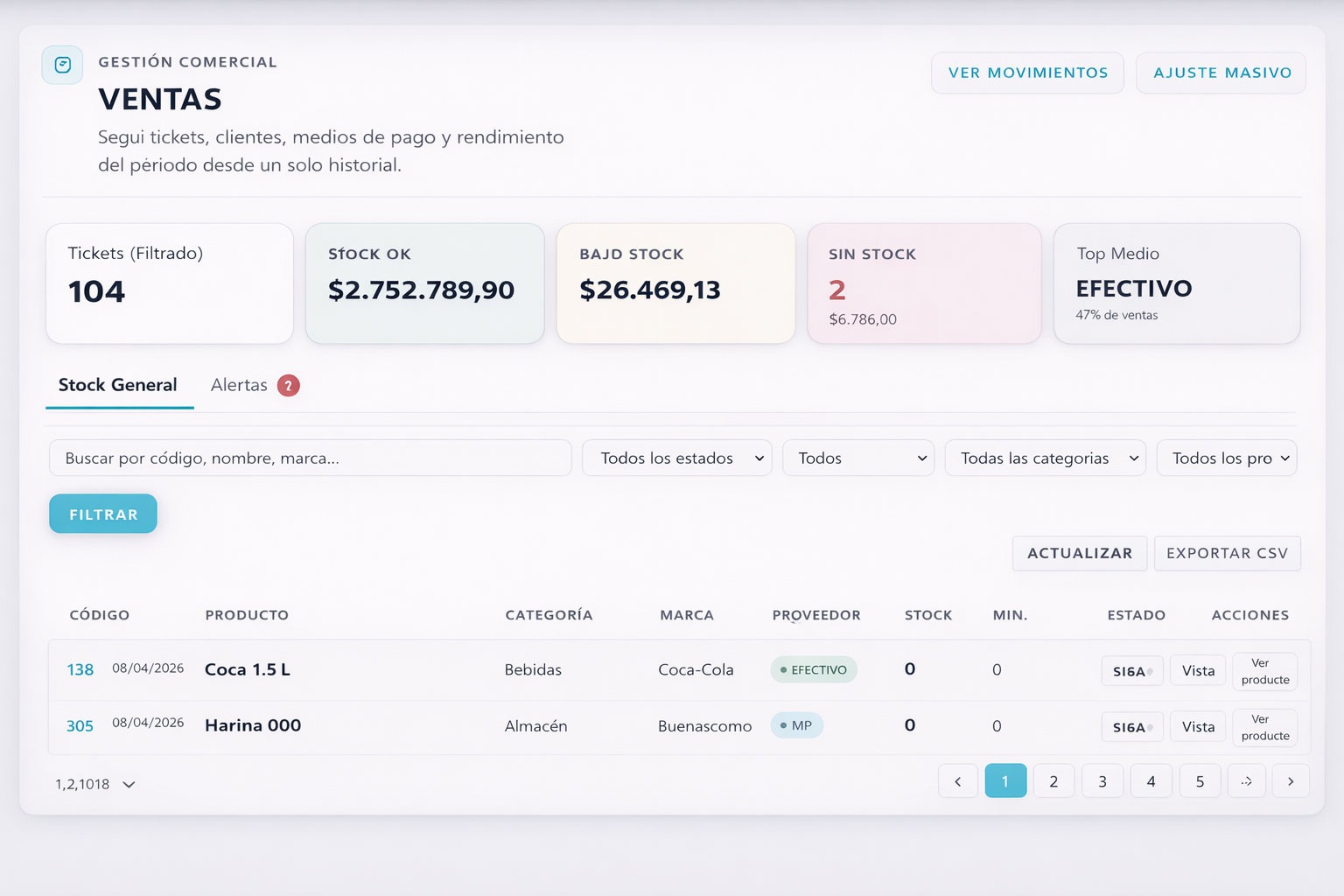Click the more pages ellipsis button
Image resolution: width=1344 pixels, height=896 pixels.
[1247, 781]
